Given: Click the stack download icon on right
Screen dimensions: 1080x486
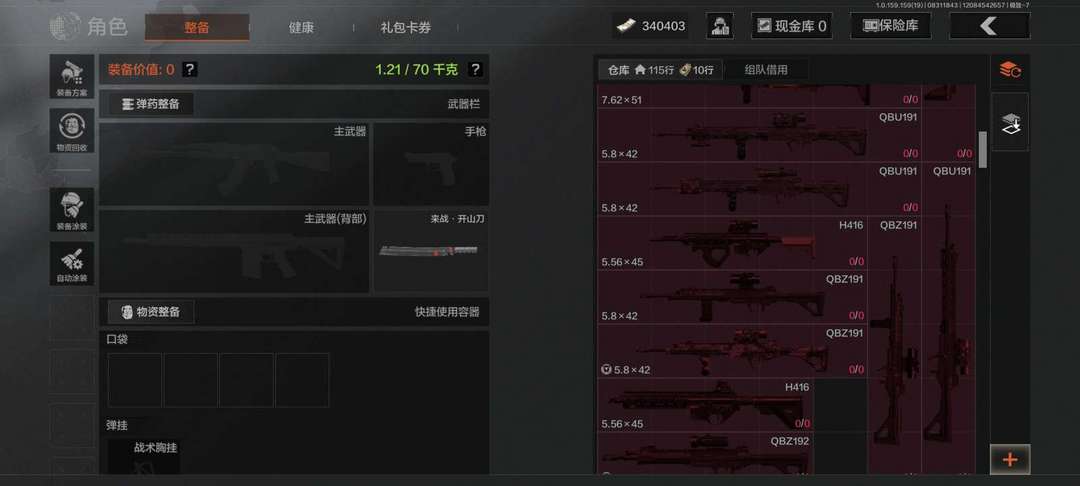Looking at the screenshot, I should 1010,123.
